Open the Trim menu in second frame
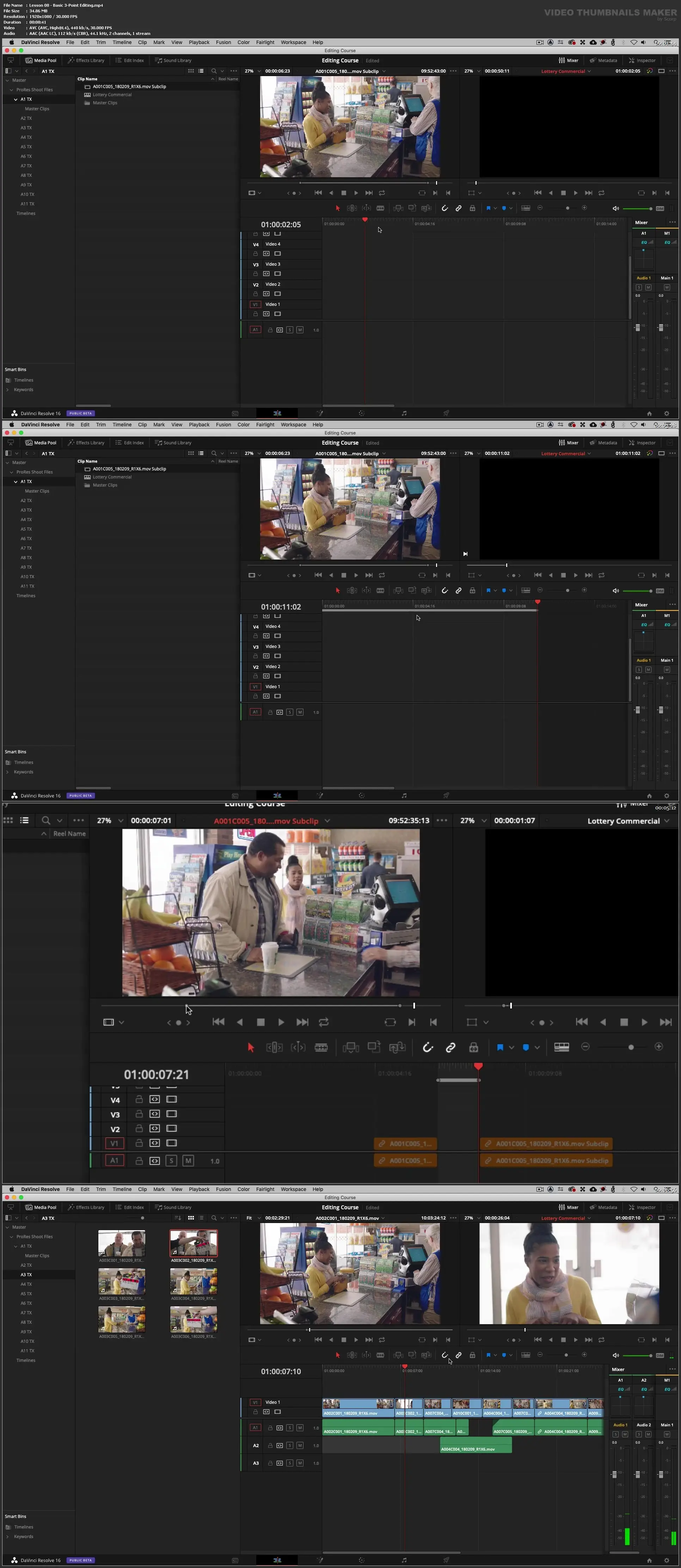The height and width of the screenshot is (1568, 681). click(100, 424)
